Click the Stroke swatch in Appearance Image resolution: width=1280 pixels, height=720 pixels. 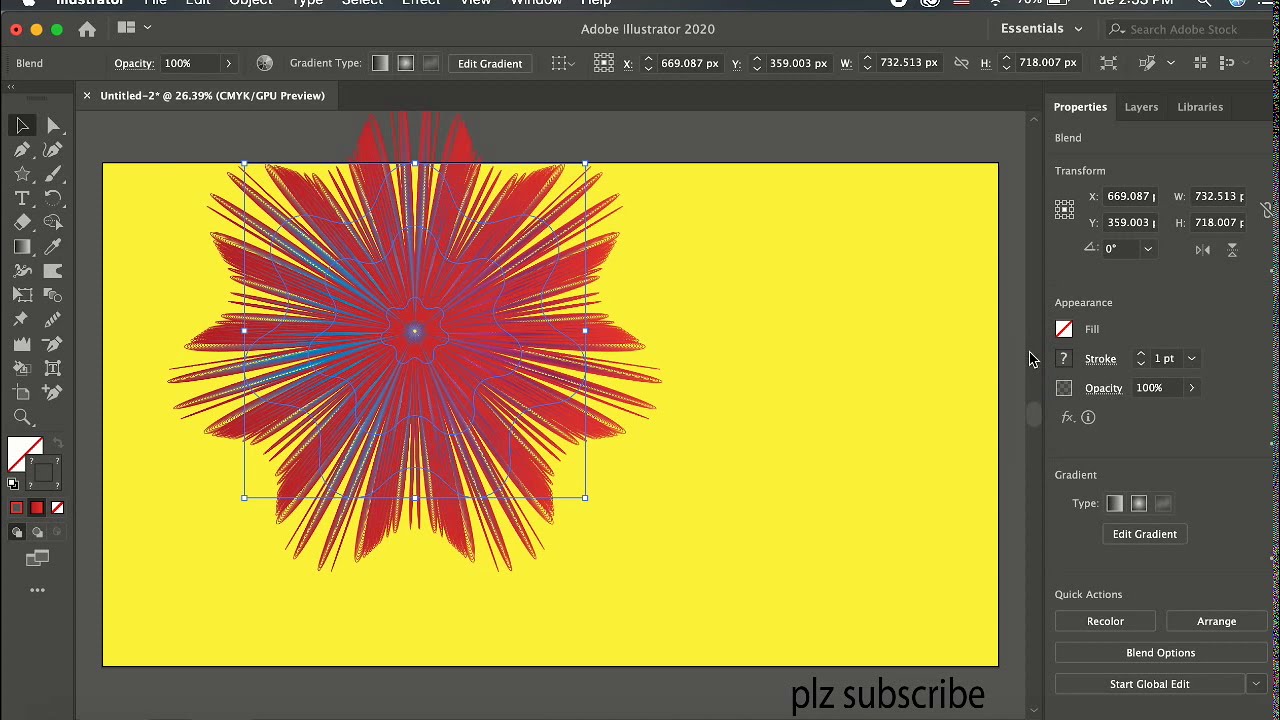pyautogui.click(x=1064, y=358)
